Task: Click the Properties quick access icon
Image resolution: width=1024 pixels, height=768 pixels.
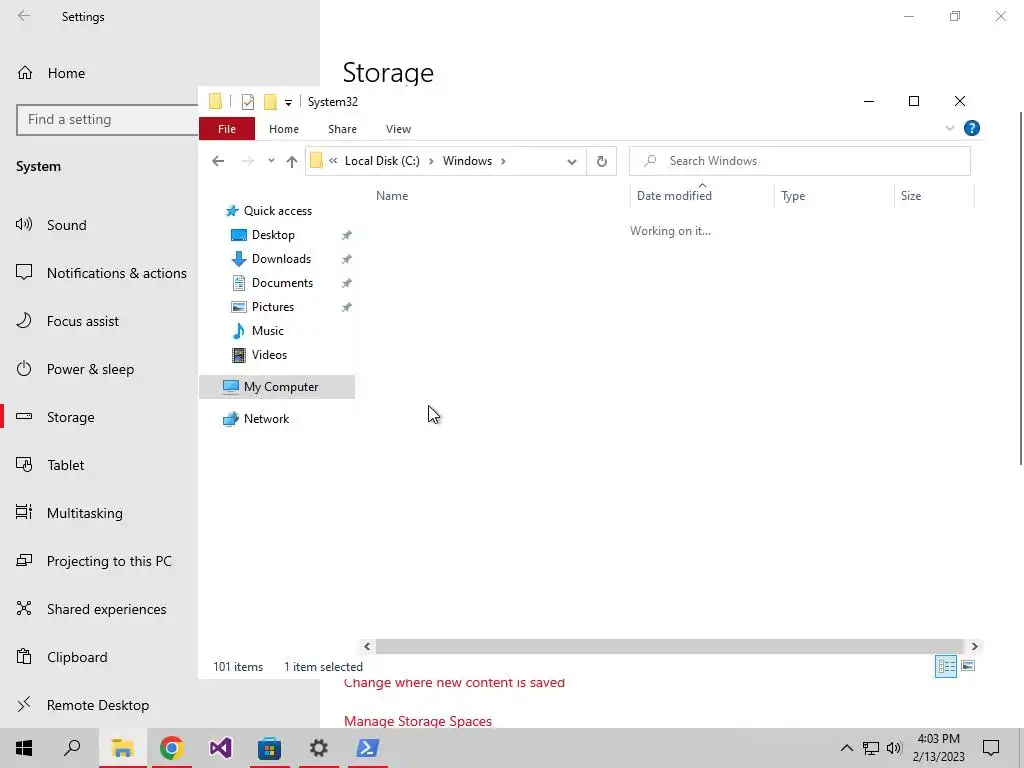Action: (248, 101)
